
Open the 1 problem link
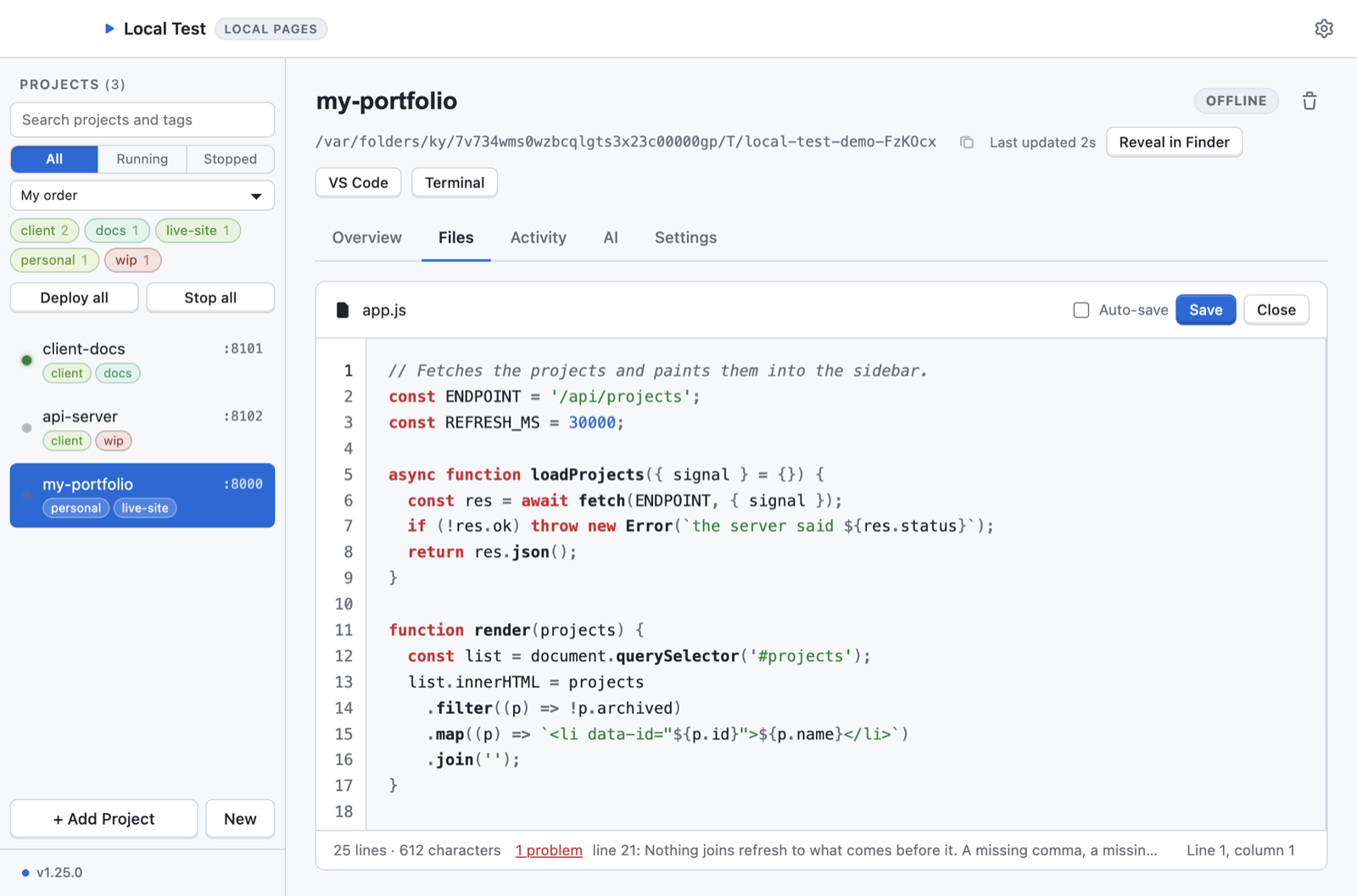point(549,850)
